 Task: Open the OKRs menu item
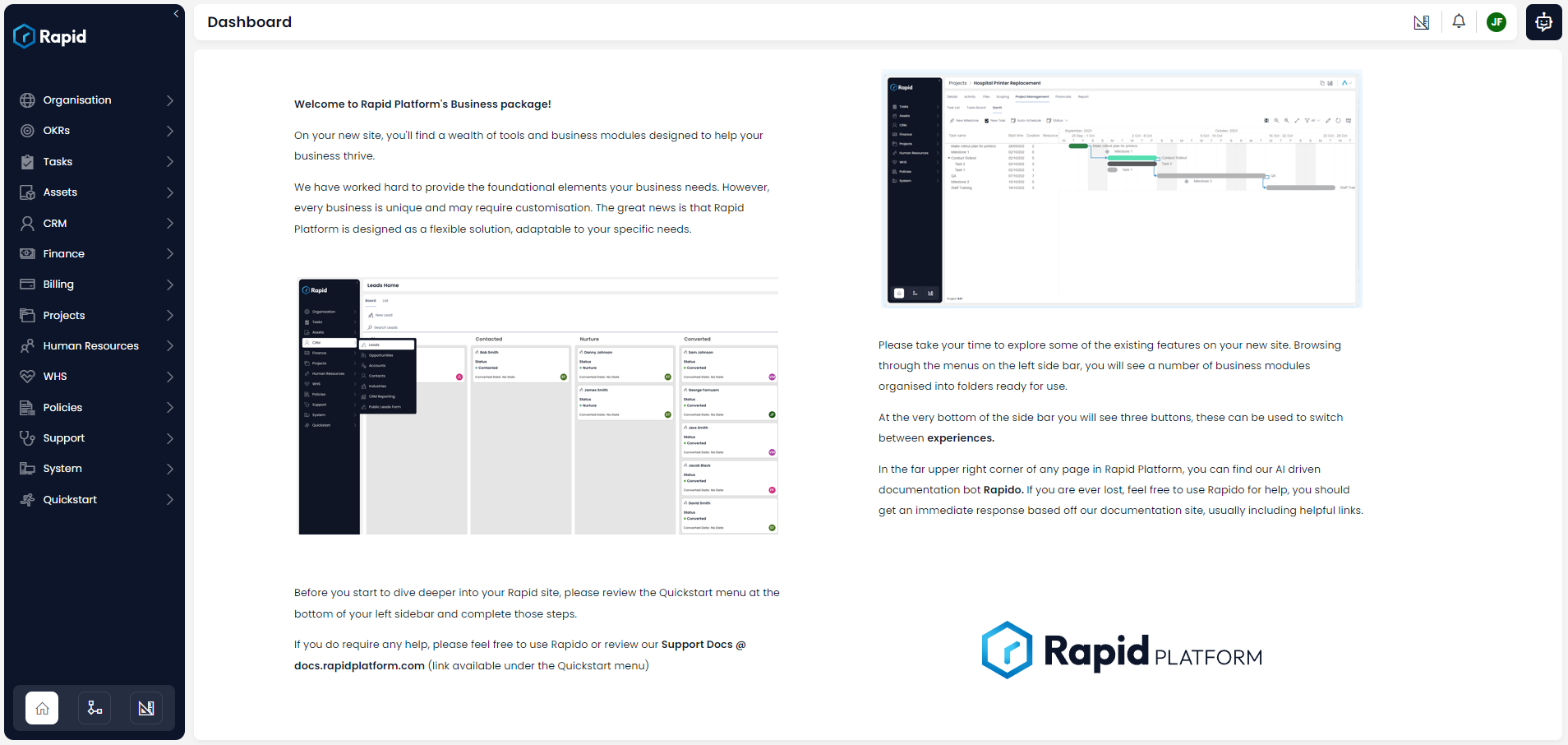[95, 131]
